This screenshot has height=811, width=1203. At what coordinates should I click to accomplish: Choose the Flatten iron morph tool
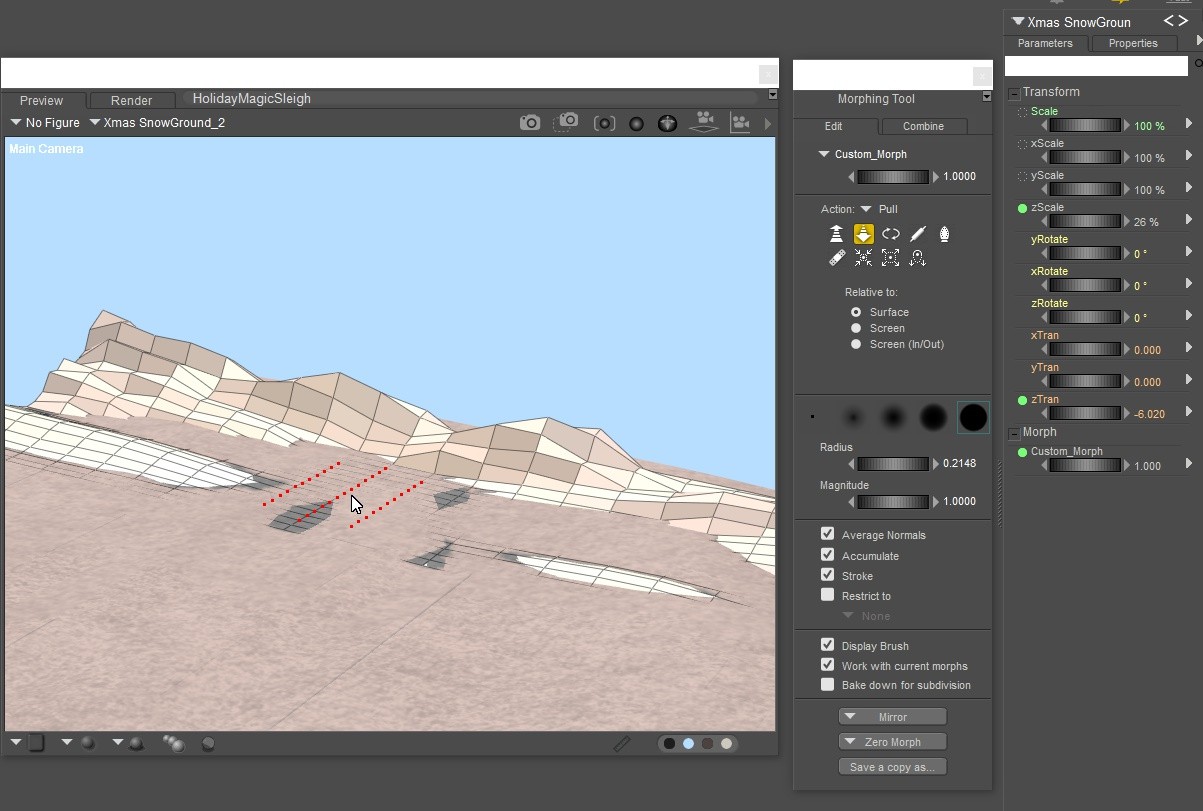point(945,234)
